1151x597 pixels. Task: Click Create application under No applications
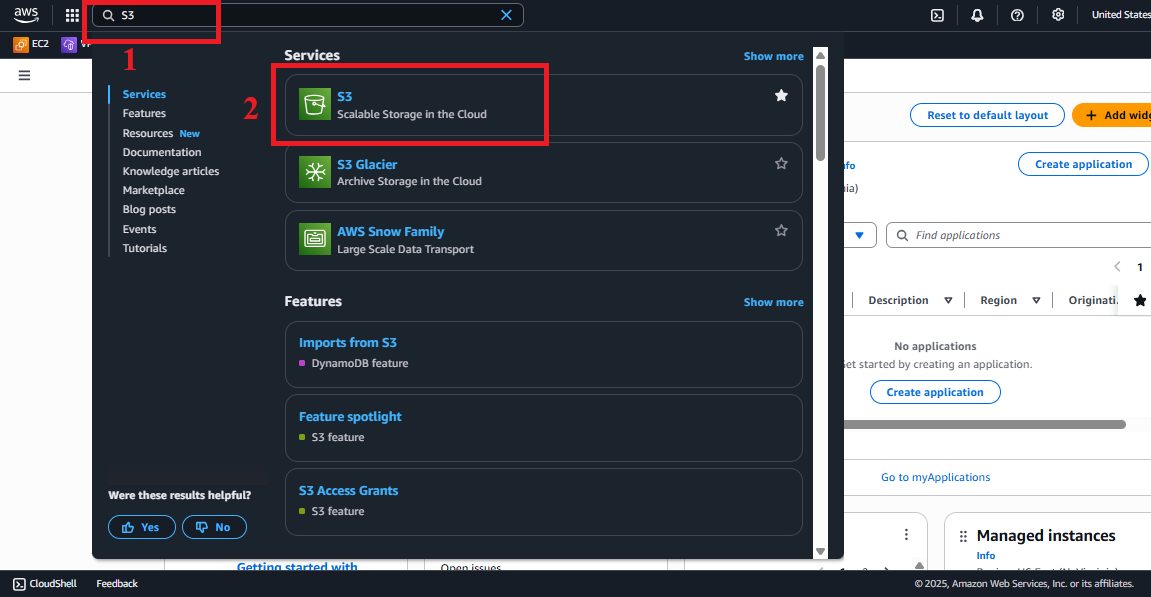point(935,392)
